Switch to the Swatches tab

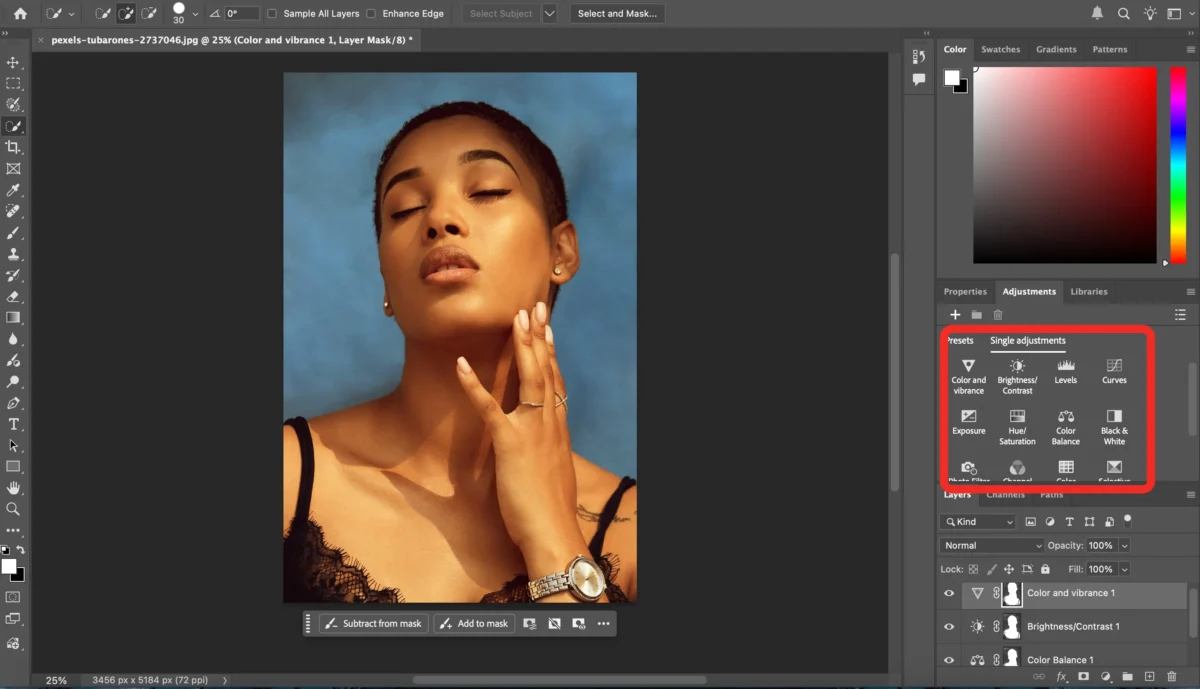(x=1000, y=49)
